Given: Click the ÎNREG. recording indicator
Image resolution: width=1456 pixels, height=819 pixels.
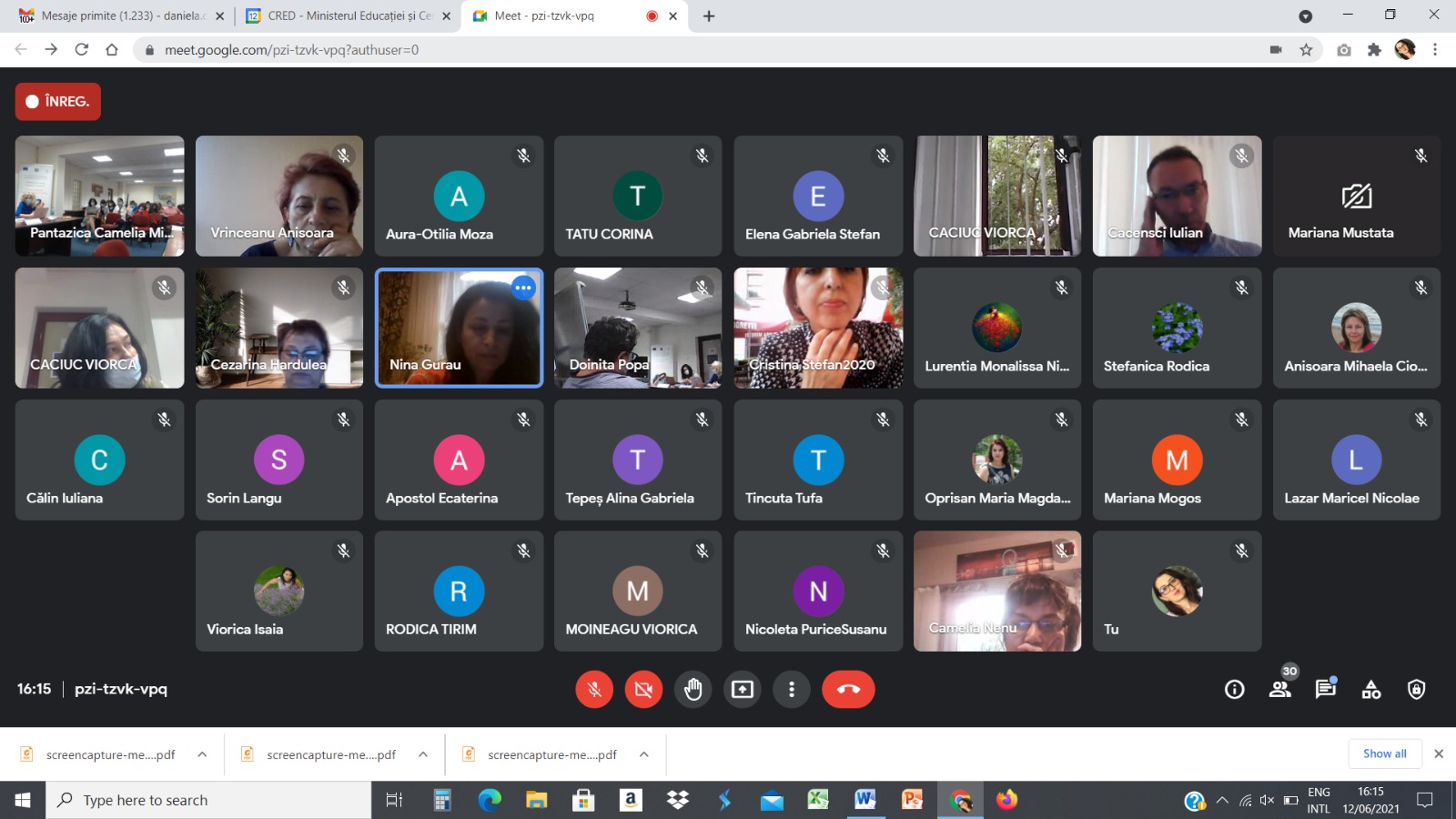Looking at the screenshot, I should [58, 102].
